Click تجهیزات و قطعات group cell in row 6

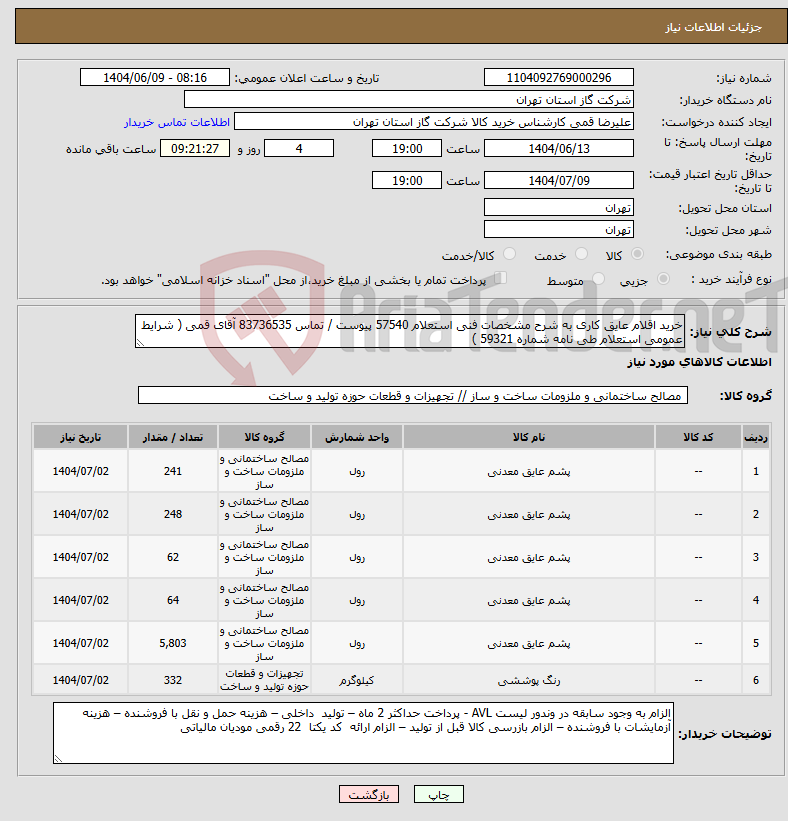pyautogui.click(x=264, y=680)
